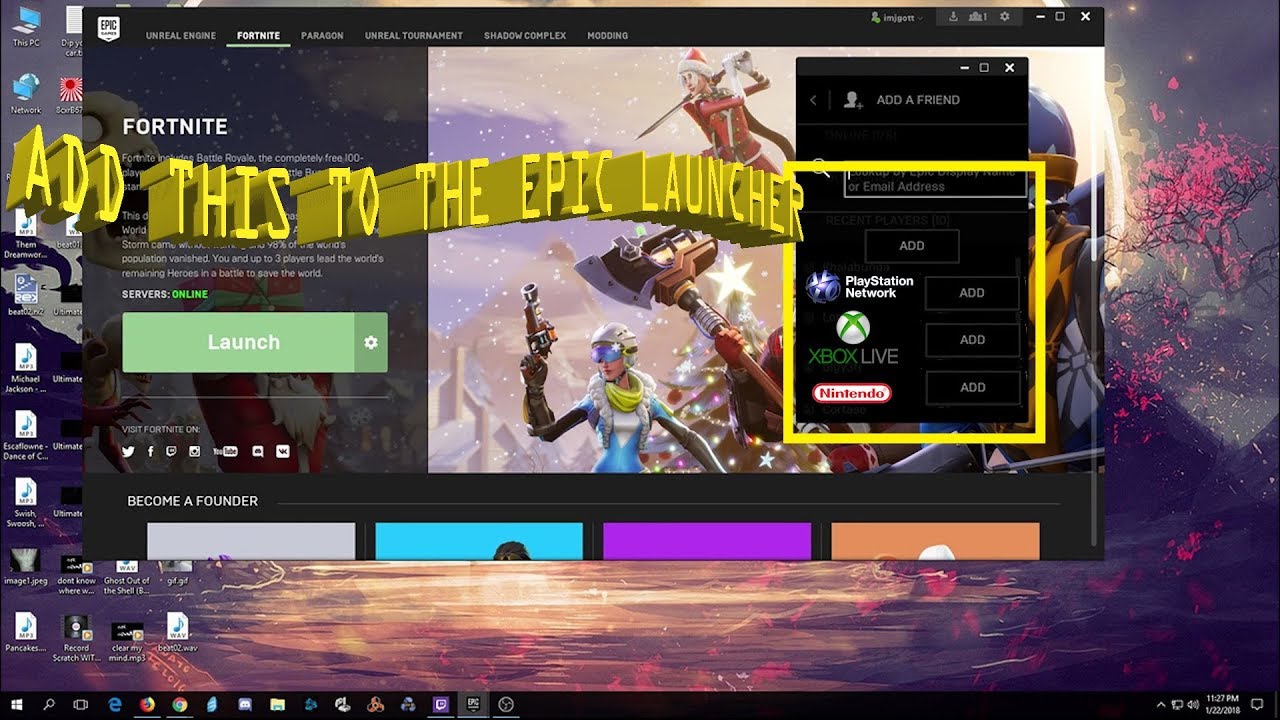Click ADD next to PlayStation Network
This screenshot has height=720, width=1280.
pyautogui.click(x=972, y=293)
